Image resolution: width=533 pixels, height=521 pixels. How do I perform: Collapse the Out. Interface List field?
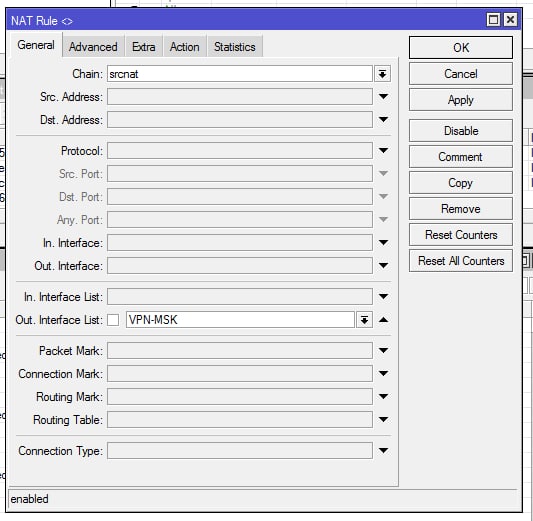tap(383, 319)
